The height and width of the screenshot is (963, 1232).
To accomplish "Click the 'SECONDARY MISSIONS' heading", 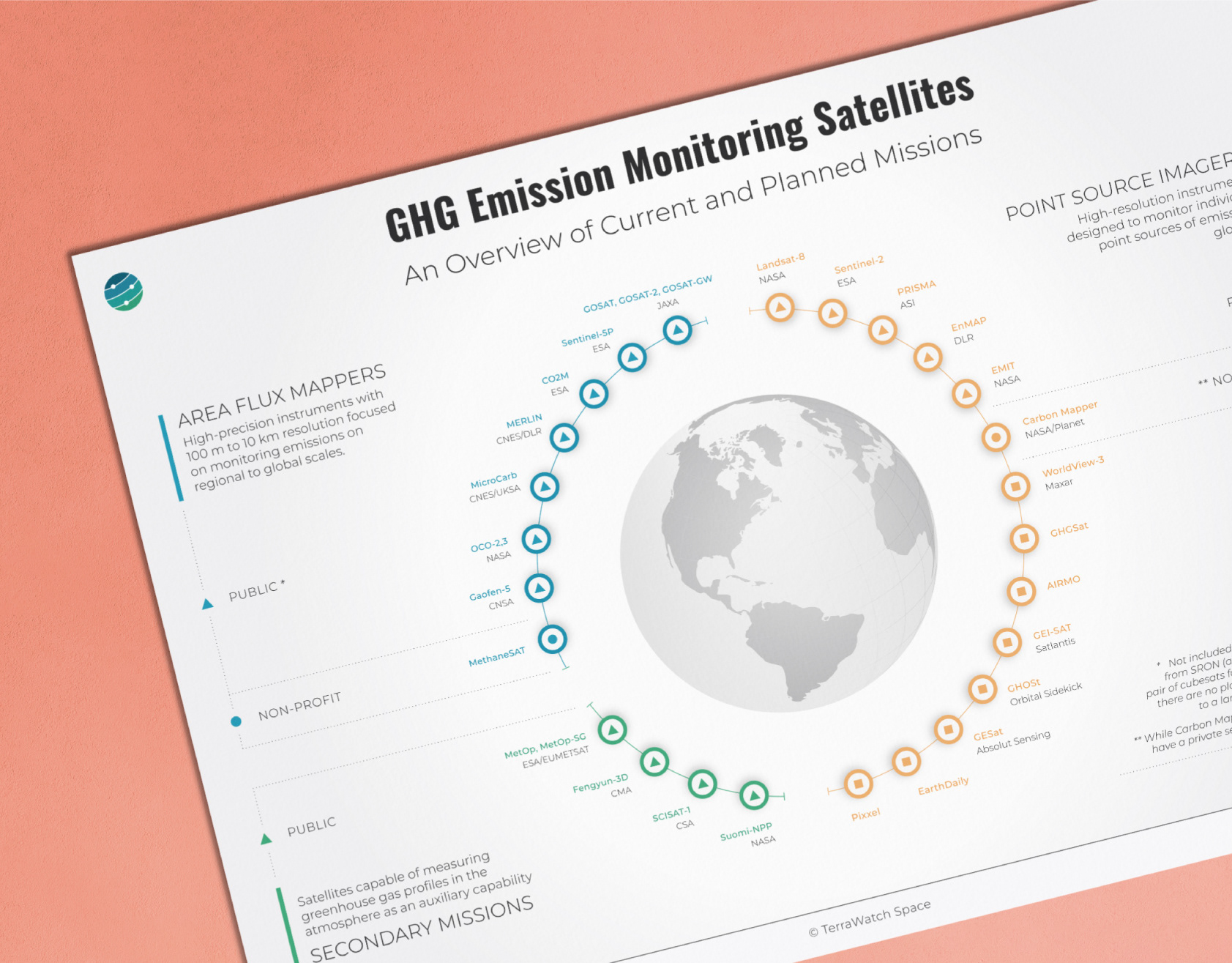I will [422, 929].
